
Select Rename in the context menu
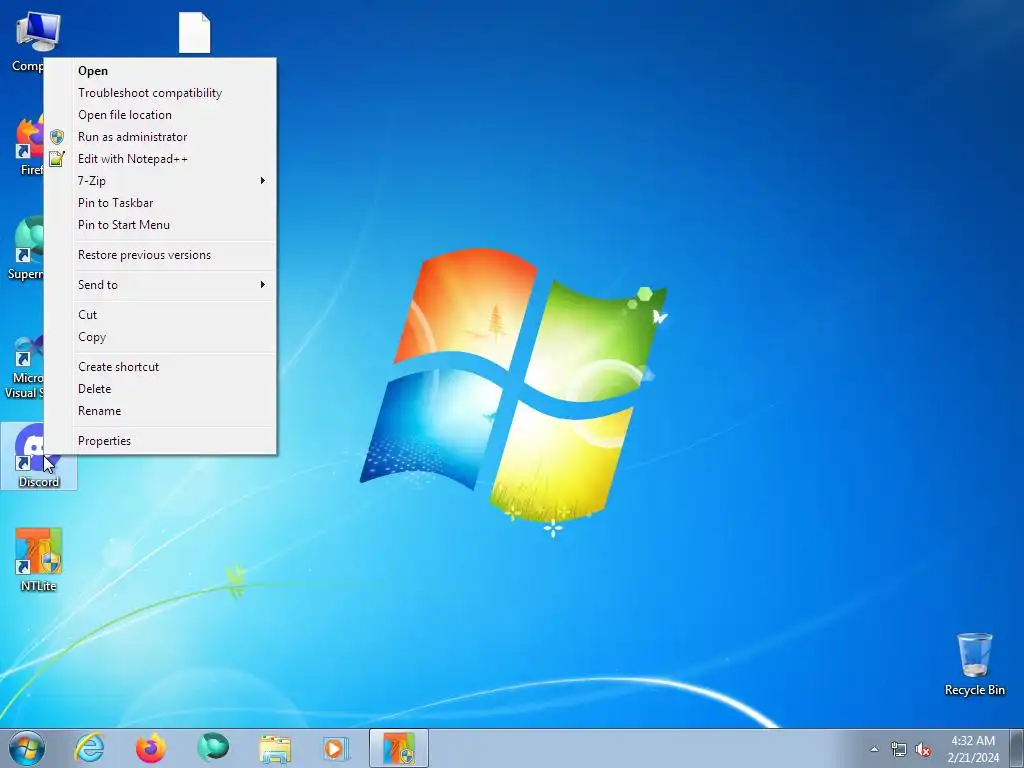[x=160, y=411]
